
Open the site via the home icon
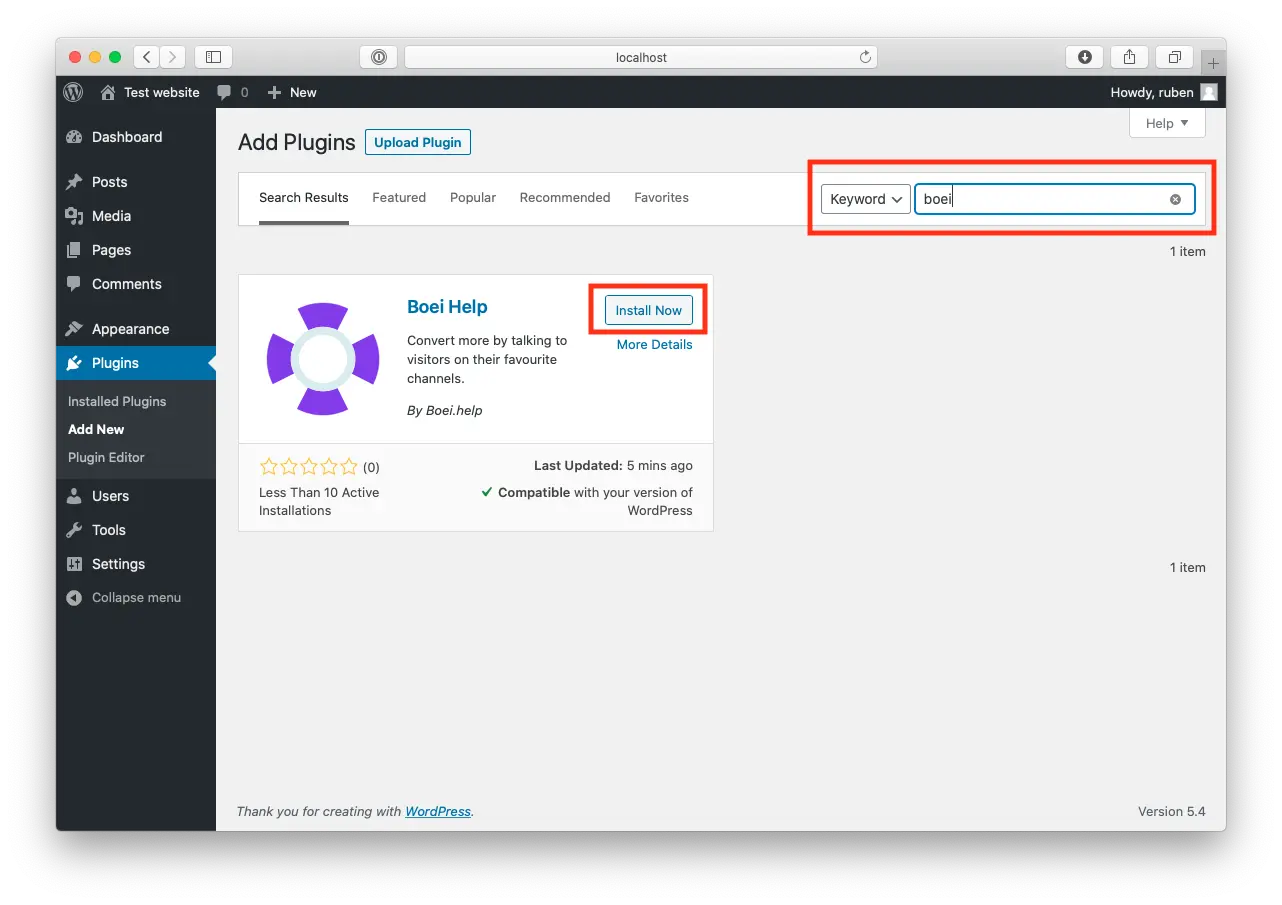pyautogui.click(x=108, y=92)
